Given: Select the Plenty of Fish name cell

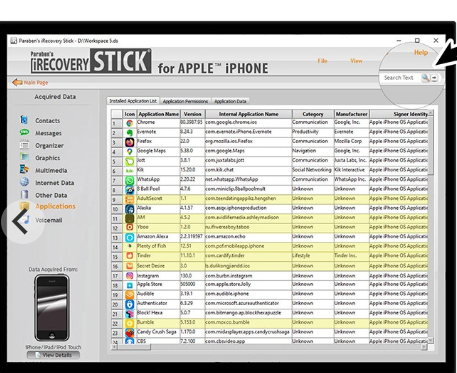Looking at the screenshot, I should (158, 246).
